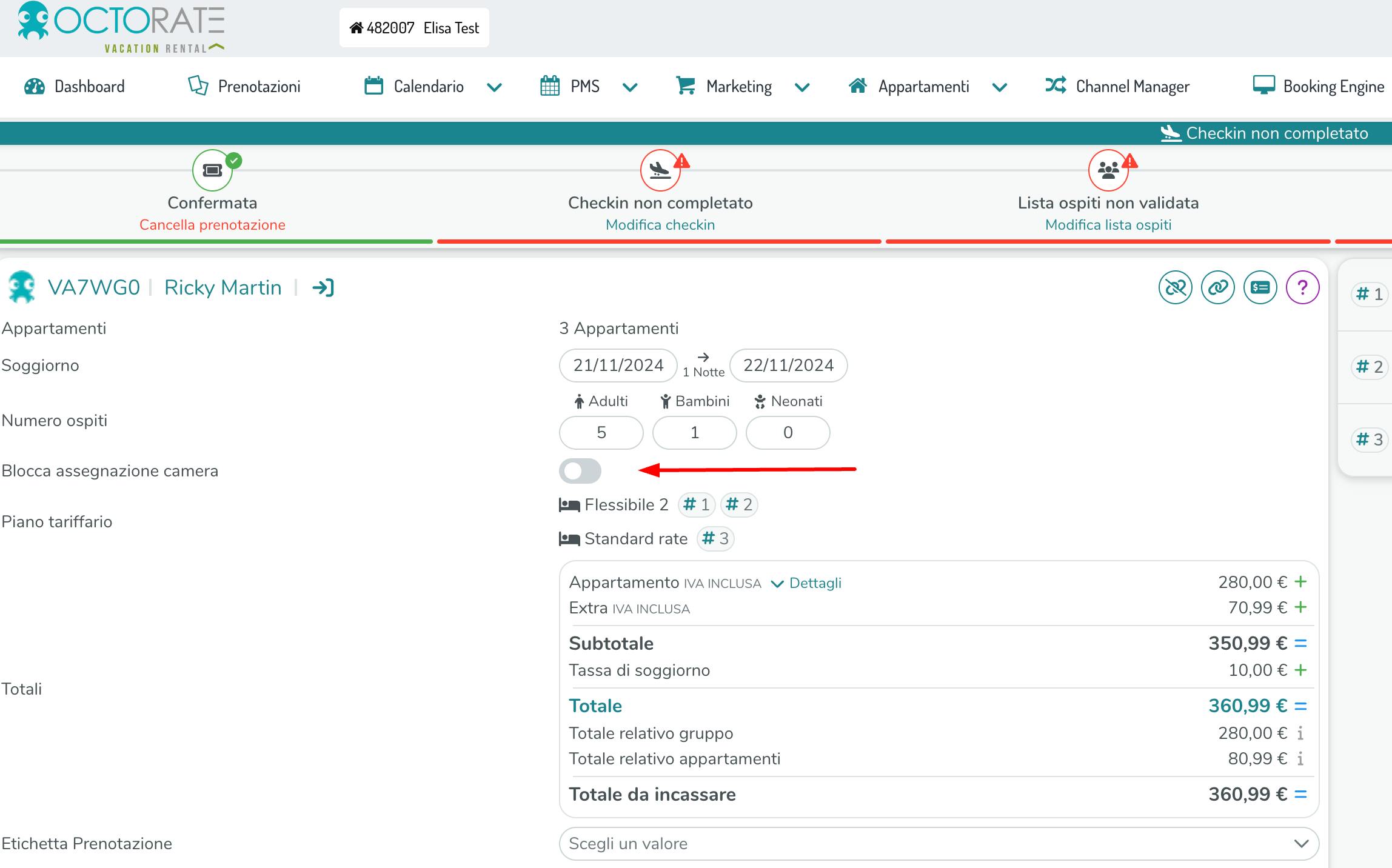The image size is (1392, 868).
Task: Click the Confermata status circle icon
Action: (212, 170)
